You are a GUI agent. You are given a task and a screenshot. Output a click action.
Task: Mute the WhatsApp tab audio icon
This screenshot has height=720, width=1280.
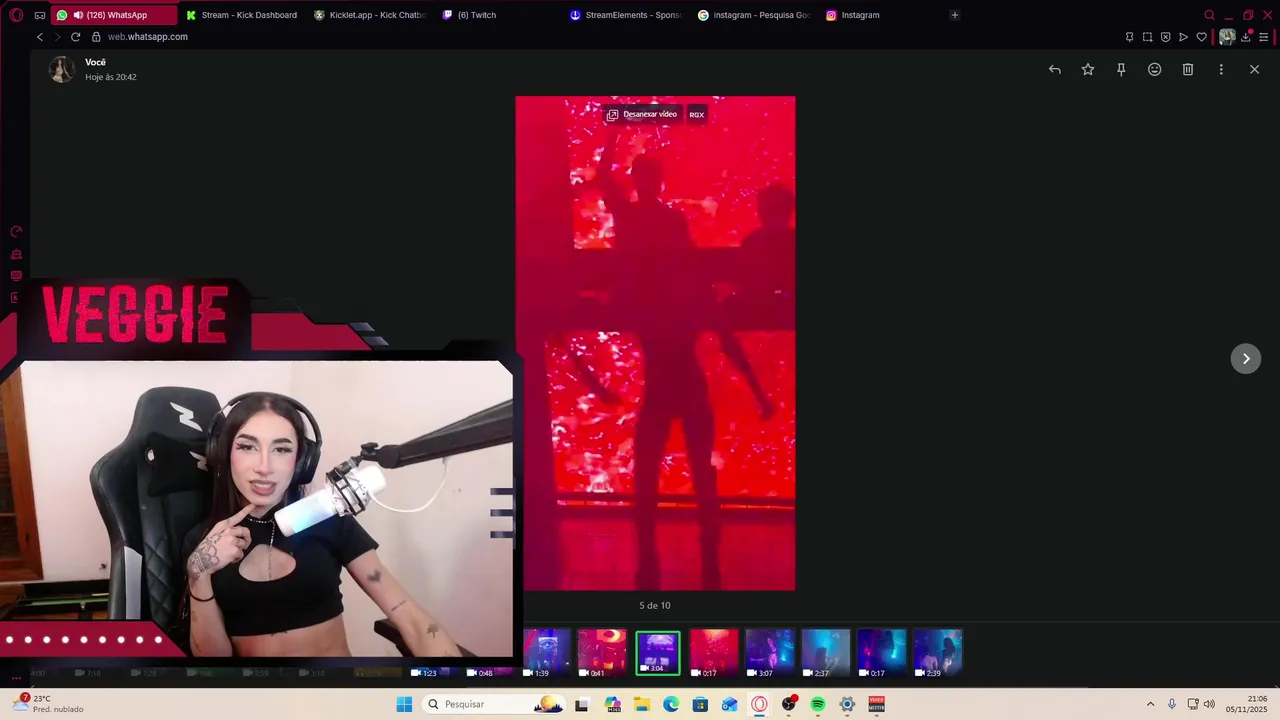tap(78, 15)
